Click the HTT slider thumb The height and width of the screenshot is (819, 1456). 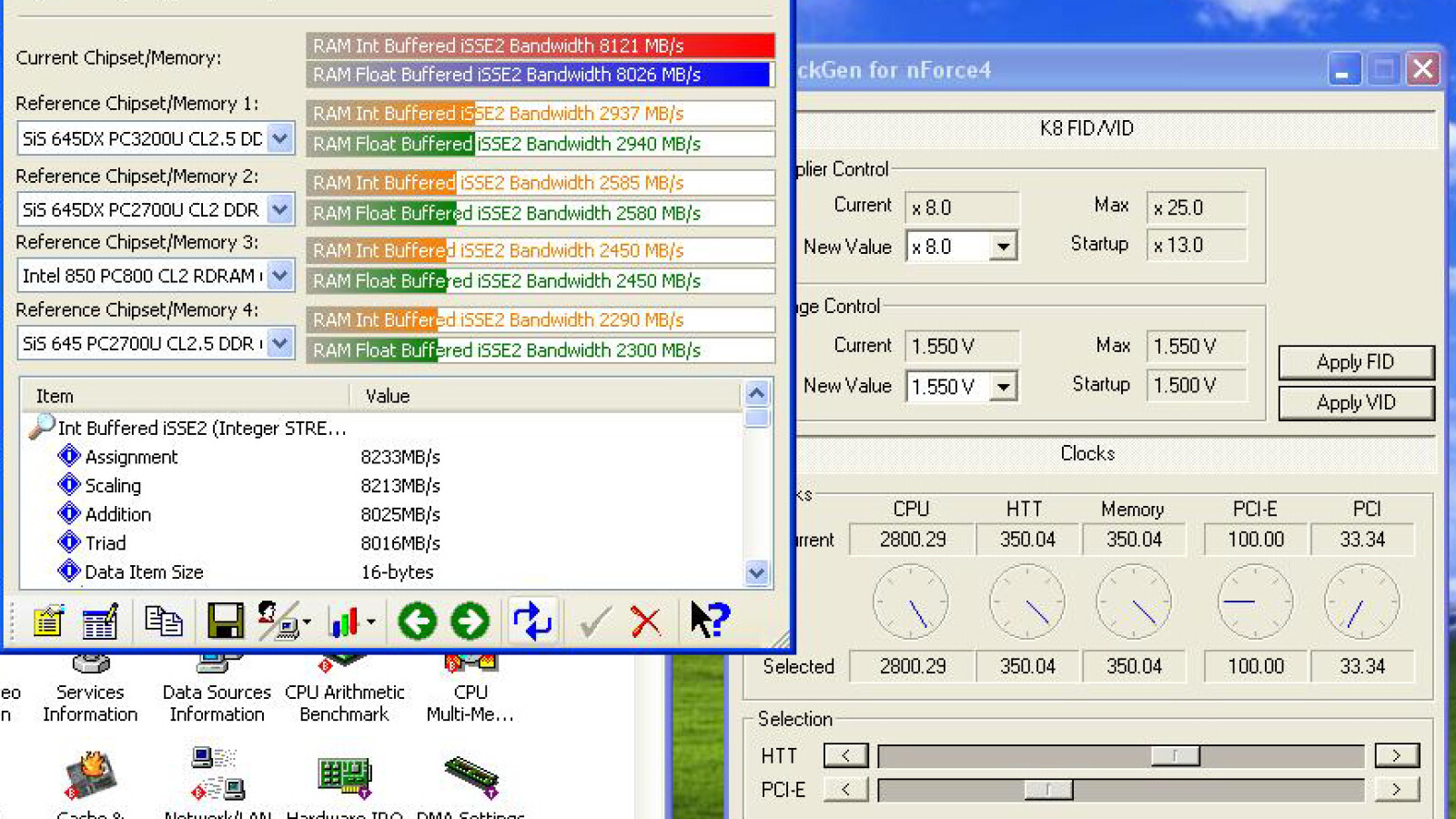pos(1175,755)
